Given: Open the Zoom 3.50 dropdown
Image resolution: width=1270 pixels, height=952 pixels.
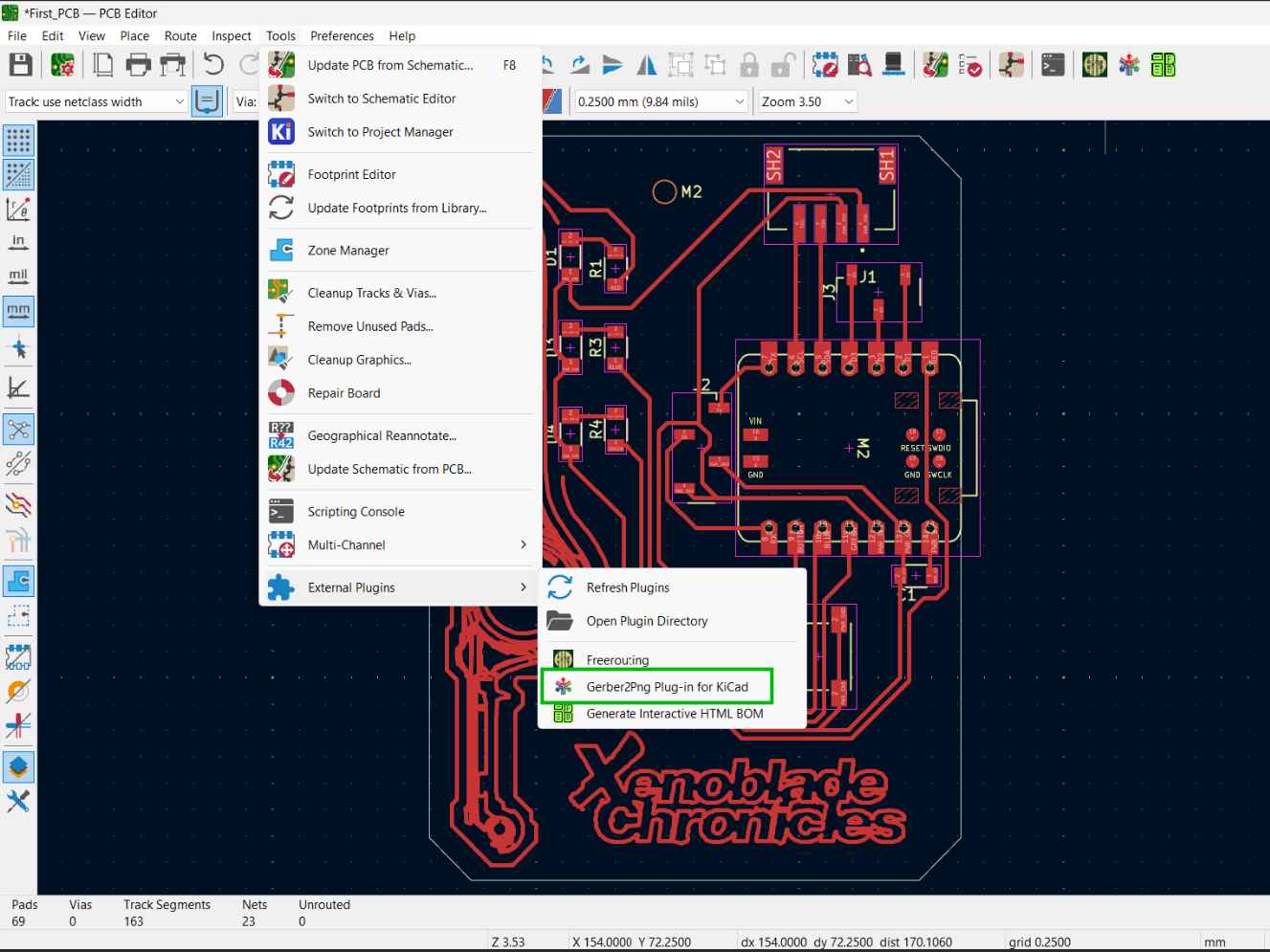Looking at the screenshot, I should pyautogui.click(x=848, y=101).
